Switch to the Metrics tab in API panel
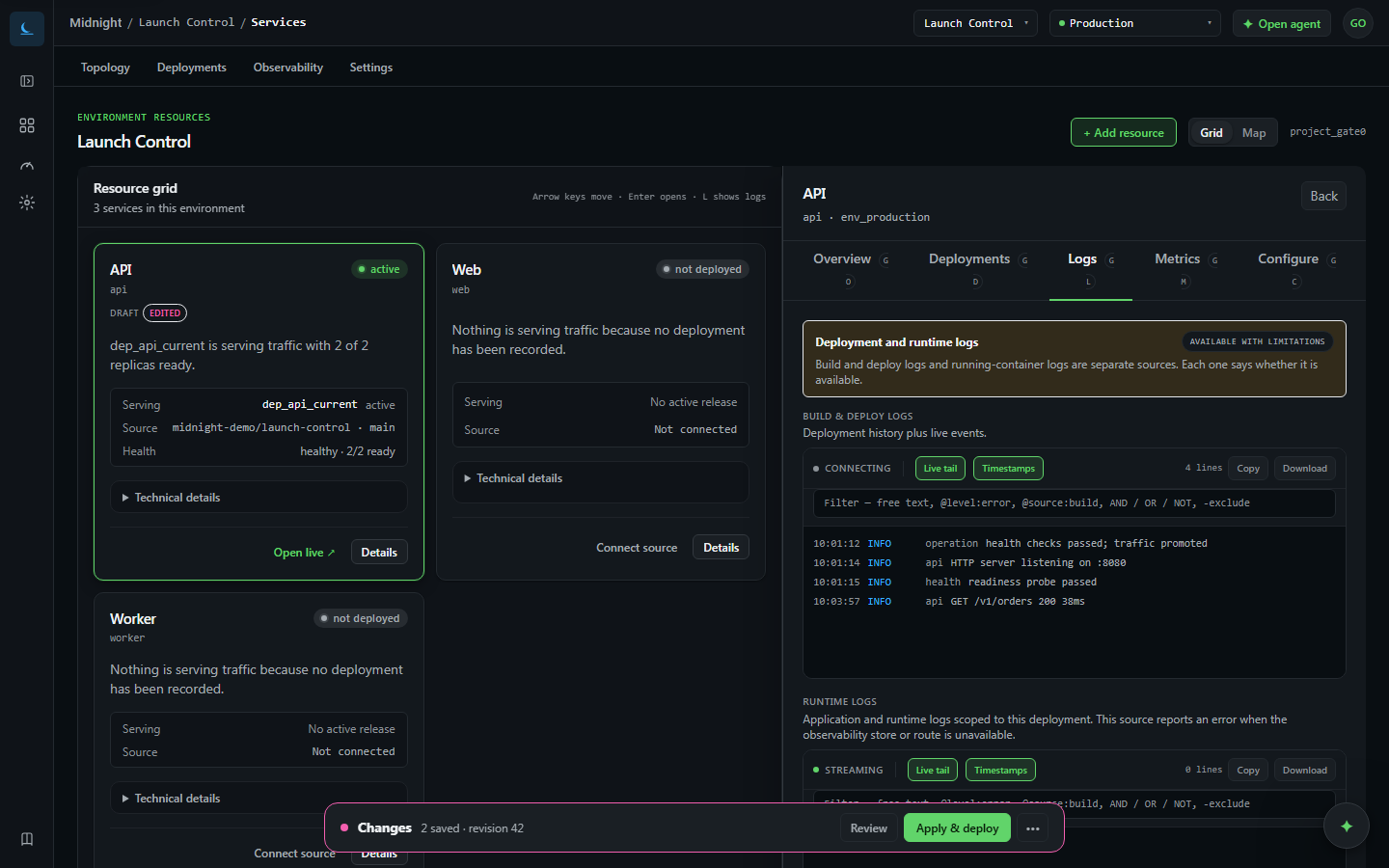1389x868 pixels. point(1186,269)
